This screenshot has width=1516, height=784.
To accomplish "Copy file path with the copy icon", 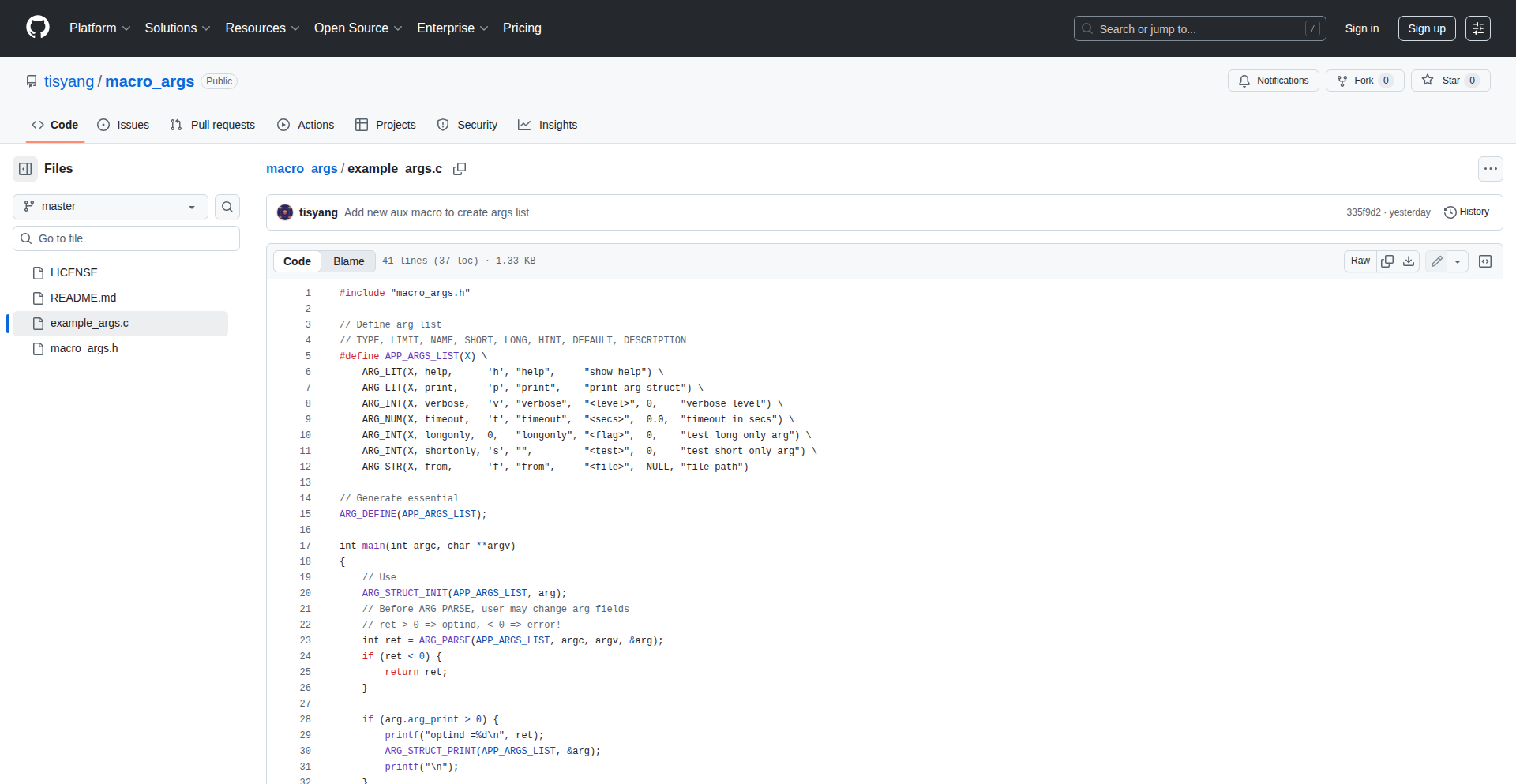I will click(x=460, y=169).
